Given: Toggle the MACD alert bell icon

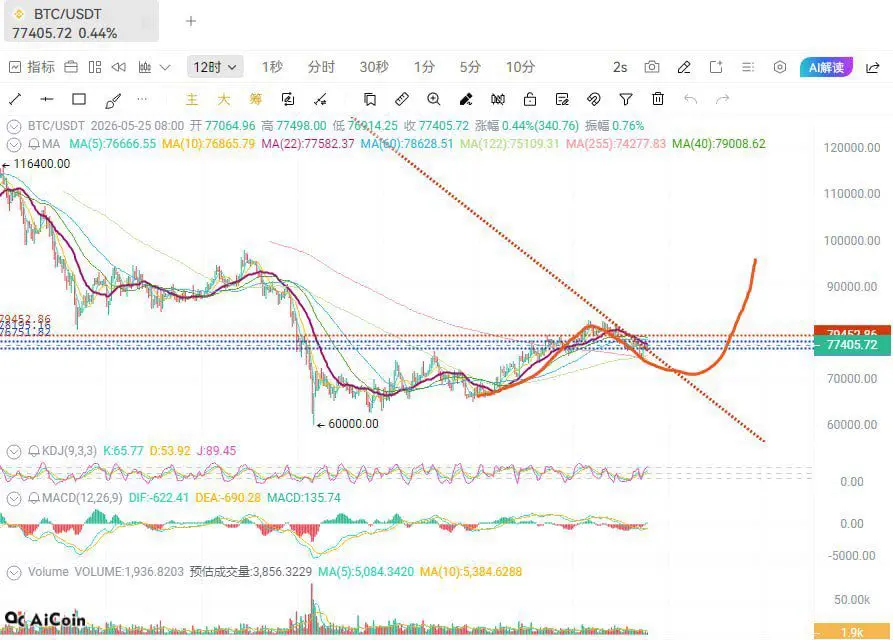Looking at the screenshot, I should pyautogui.click(x=34, y=498).
